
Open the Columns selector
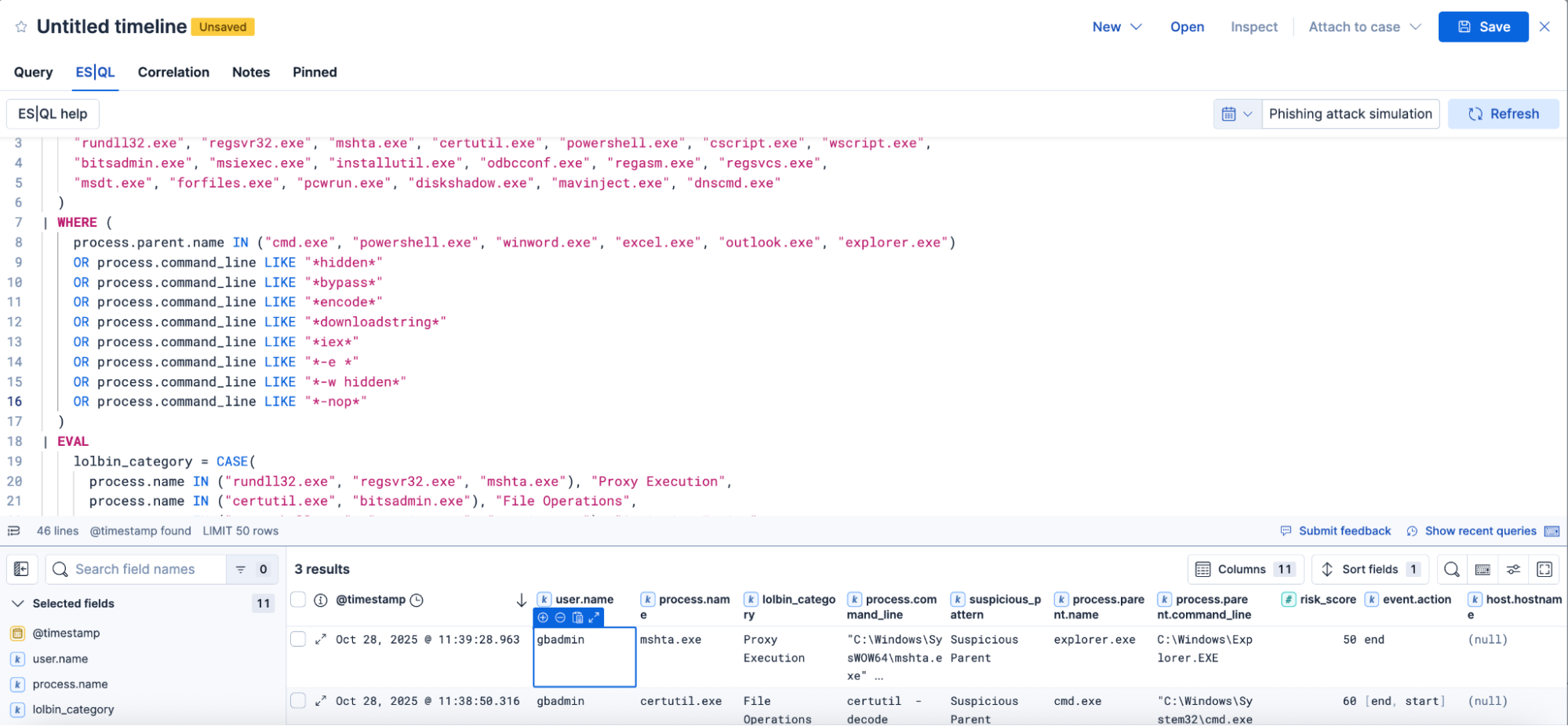click(1246, 569)
